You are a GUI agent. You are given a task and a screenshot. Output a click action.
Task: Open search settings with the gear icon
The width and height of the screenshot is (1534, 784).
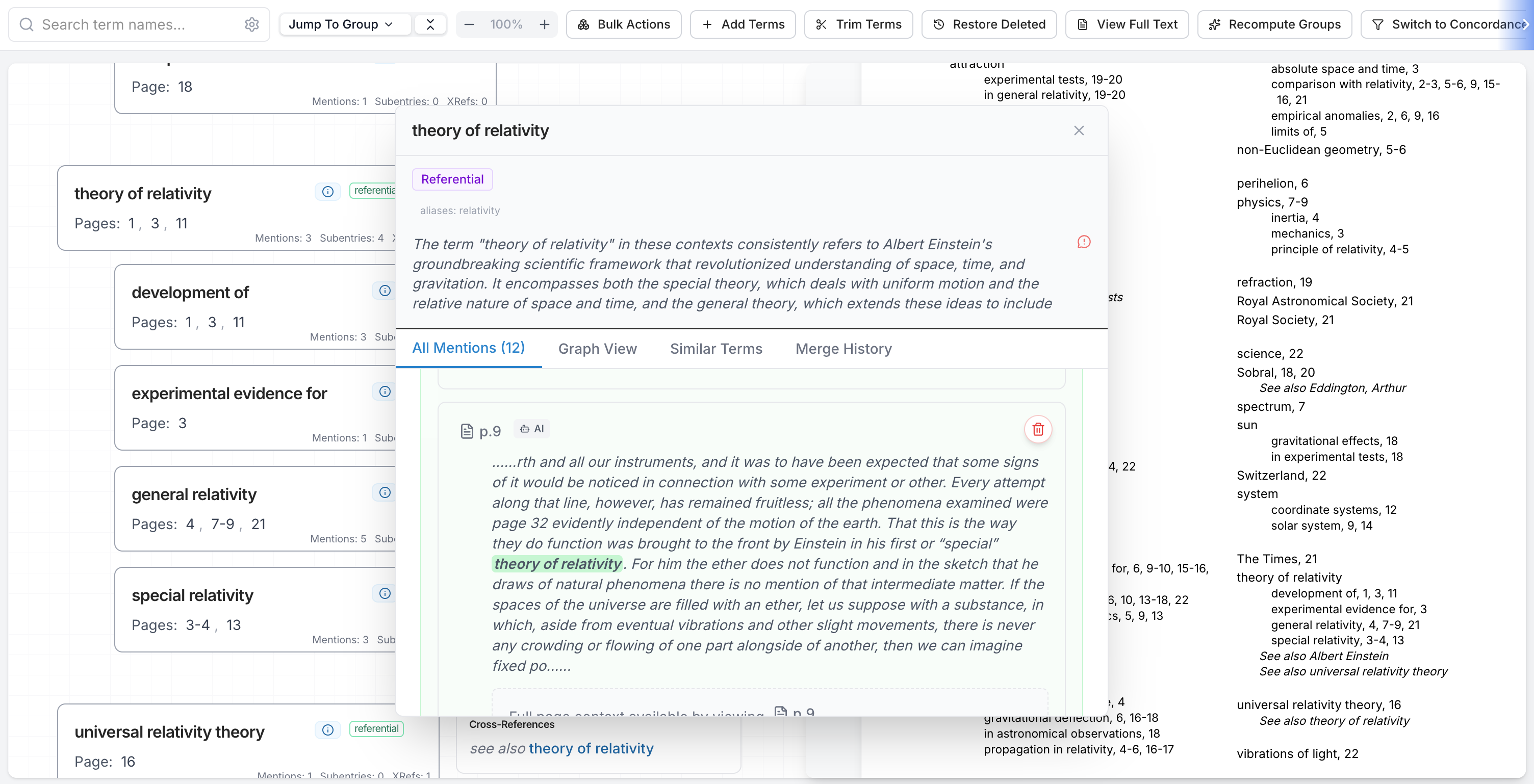click(x=252, y=24)
